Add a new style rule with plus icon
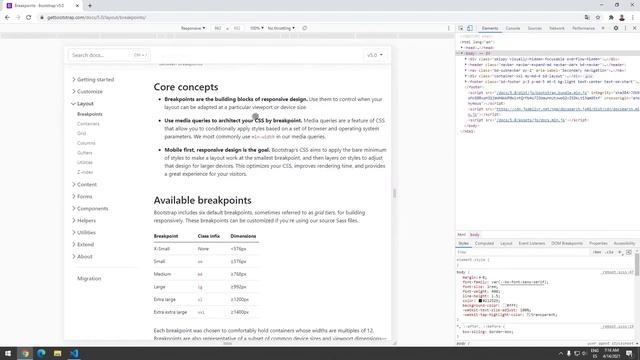The image size is (640, 360). 620,252
